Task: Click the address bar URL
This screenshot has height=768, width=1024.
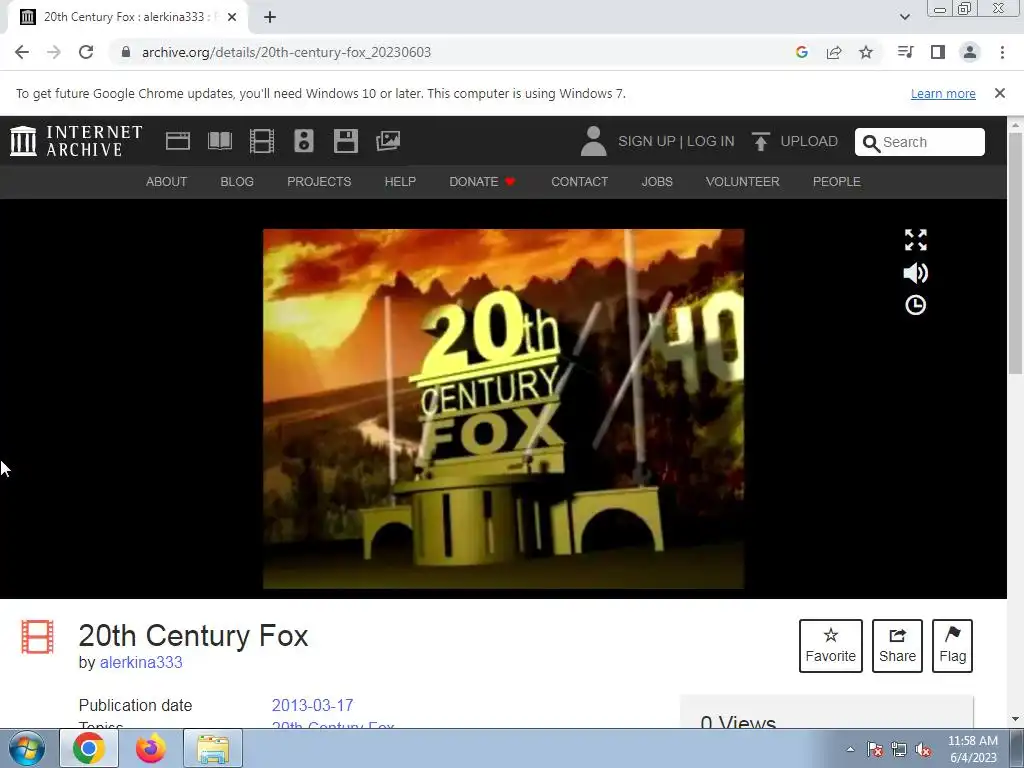Action: coord(286,52)
